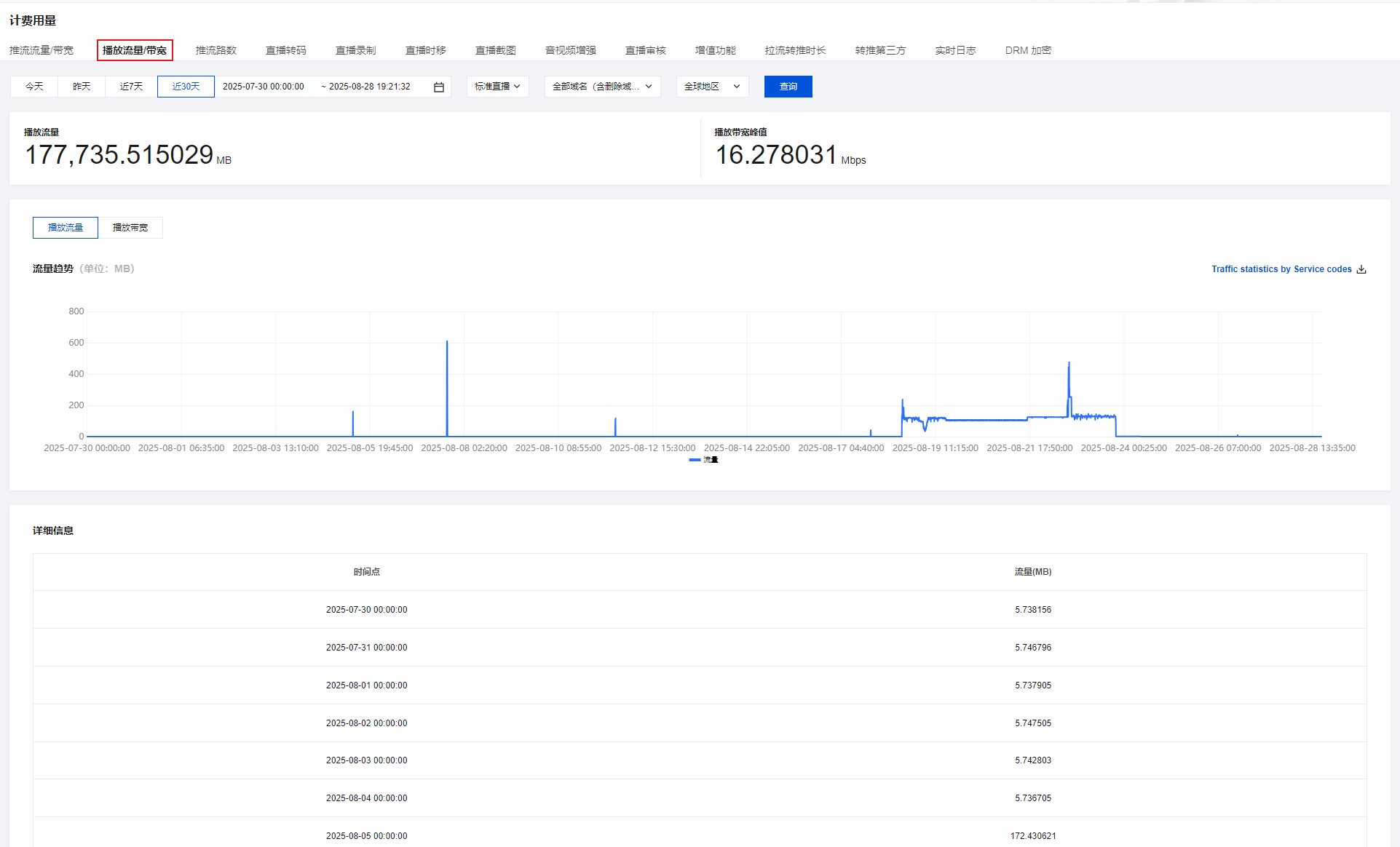This screenshot has height=847, width=1400.
Task: Select the 近30天 time range
Action: (186, 87)
